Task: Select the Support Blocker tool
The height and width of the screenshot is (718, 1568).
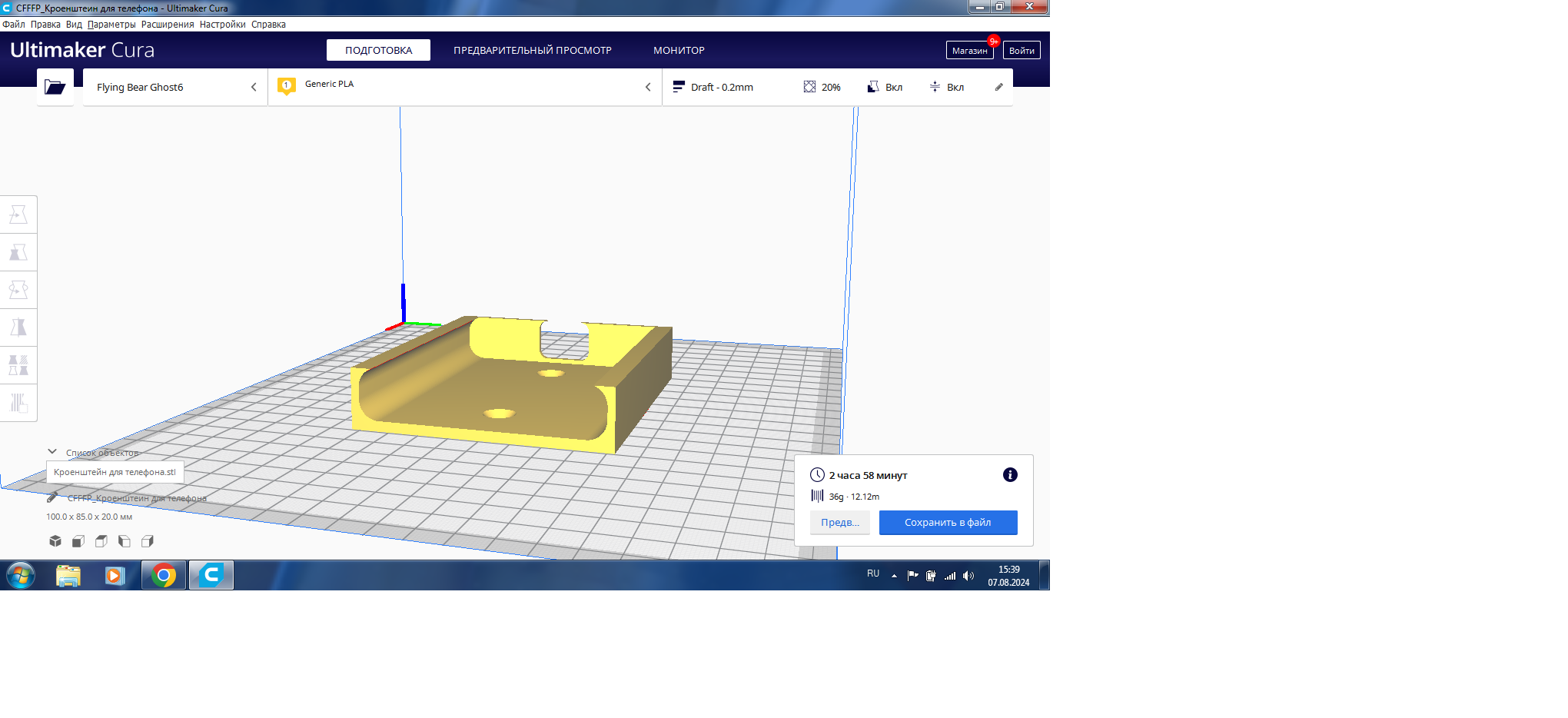Action: click(x=18, y=403)
